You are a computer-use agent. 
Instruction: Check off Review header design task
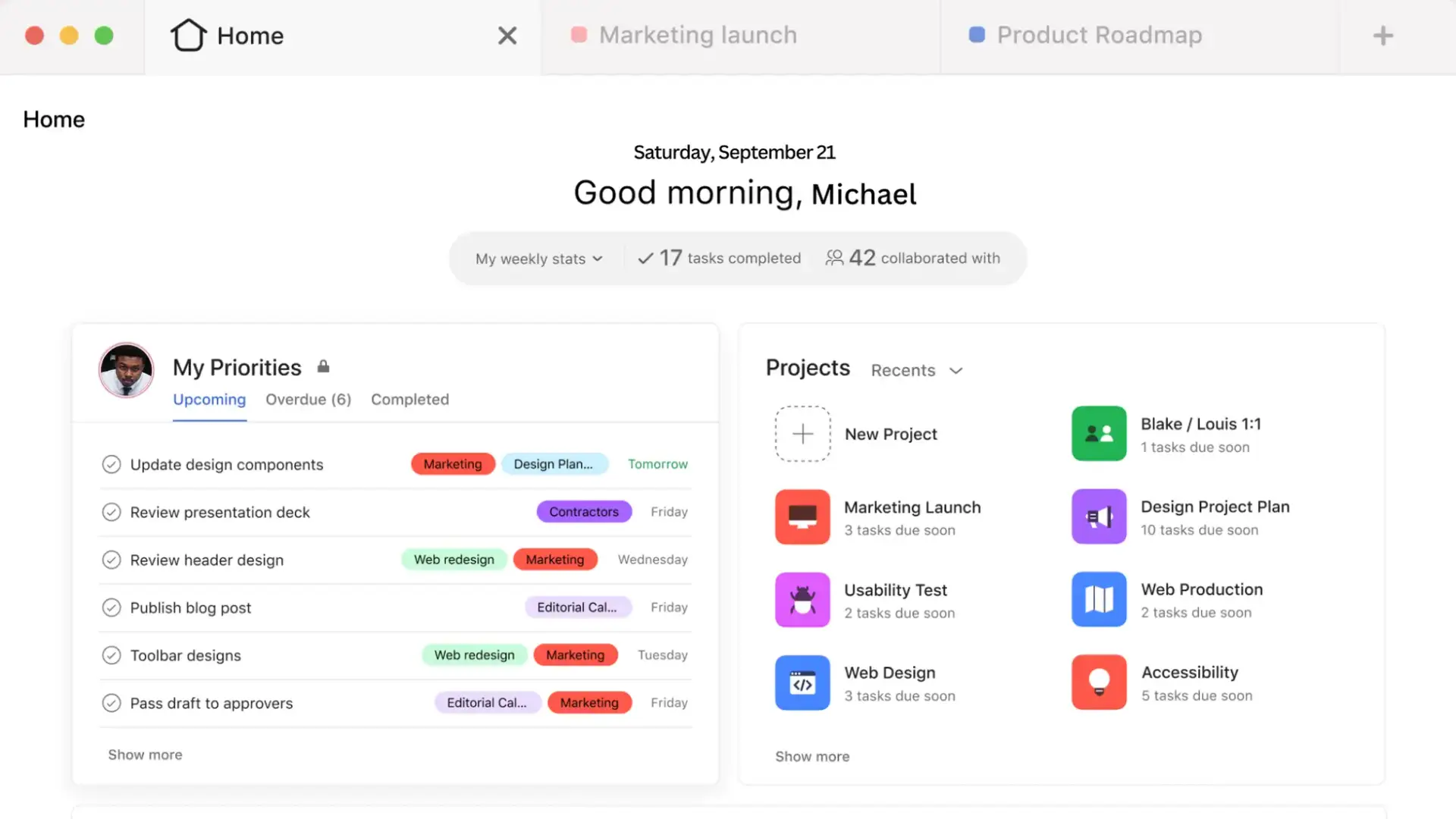point(110,559)
